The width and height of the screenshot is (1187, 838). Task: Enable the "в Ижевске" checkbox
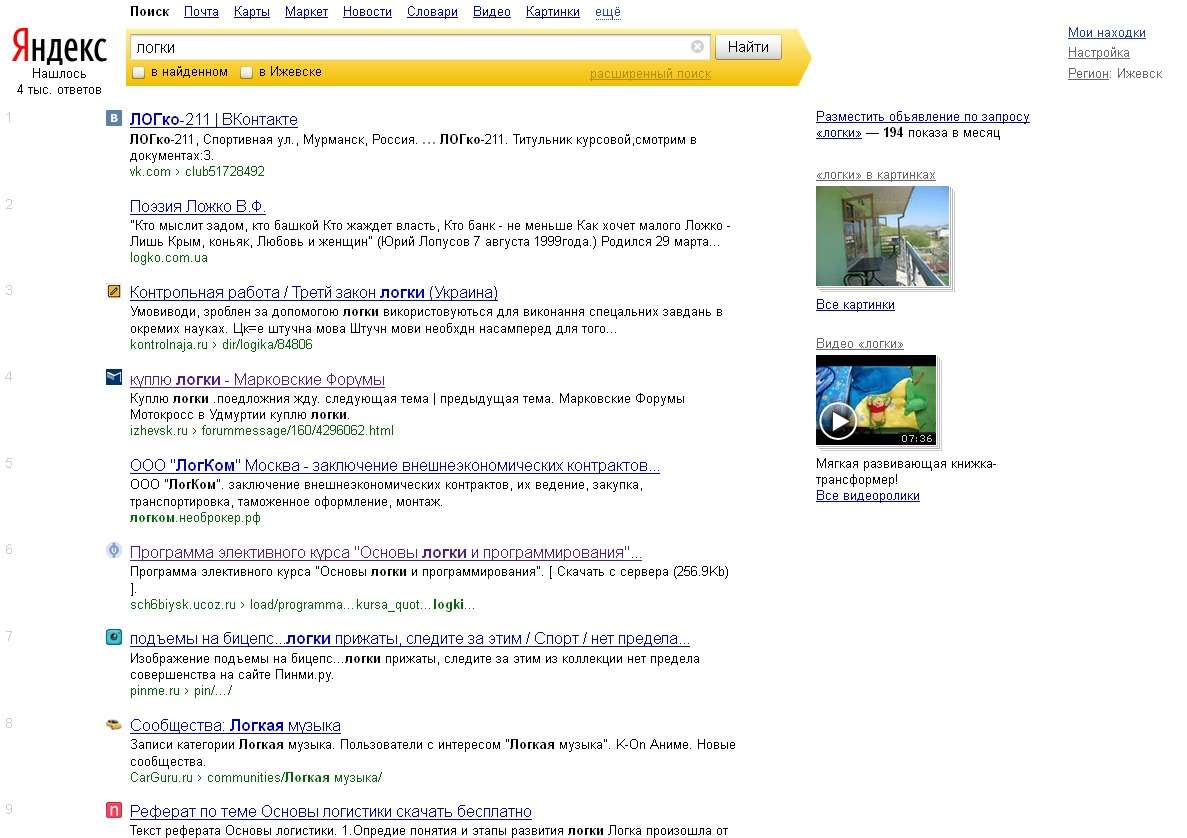246,73
